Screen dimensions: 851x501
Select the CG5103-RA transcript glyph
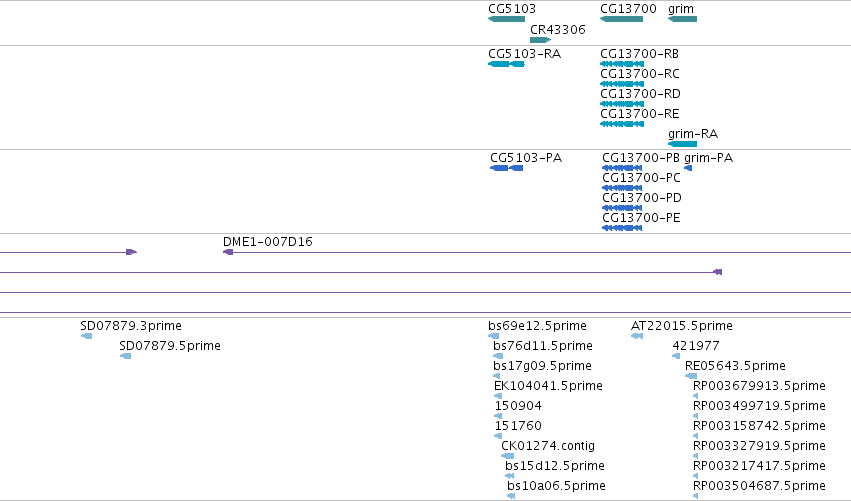506,64
